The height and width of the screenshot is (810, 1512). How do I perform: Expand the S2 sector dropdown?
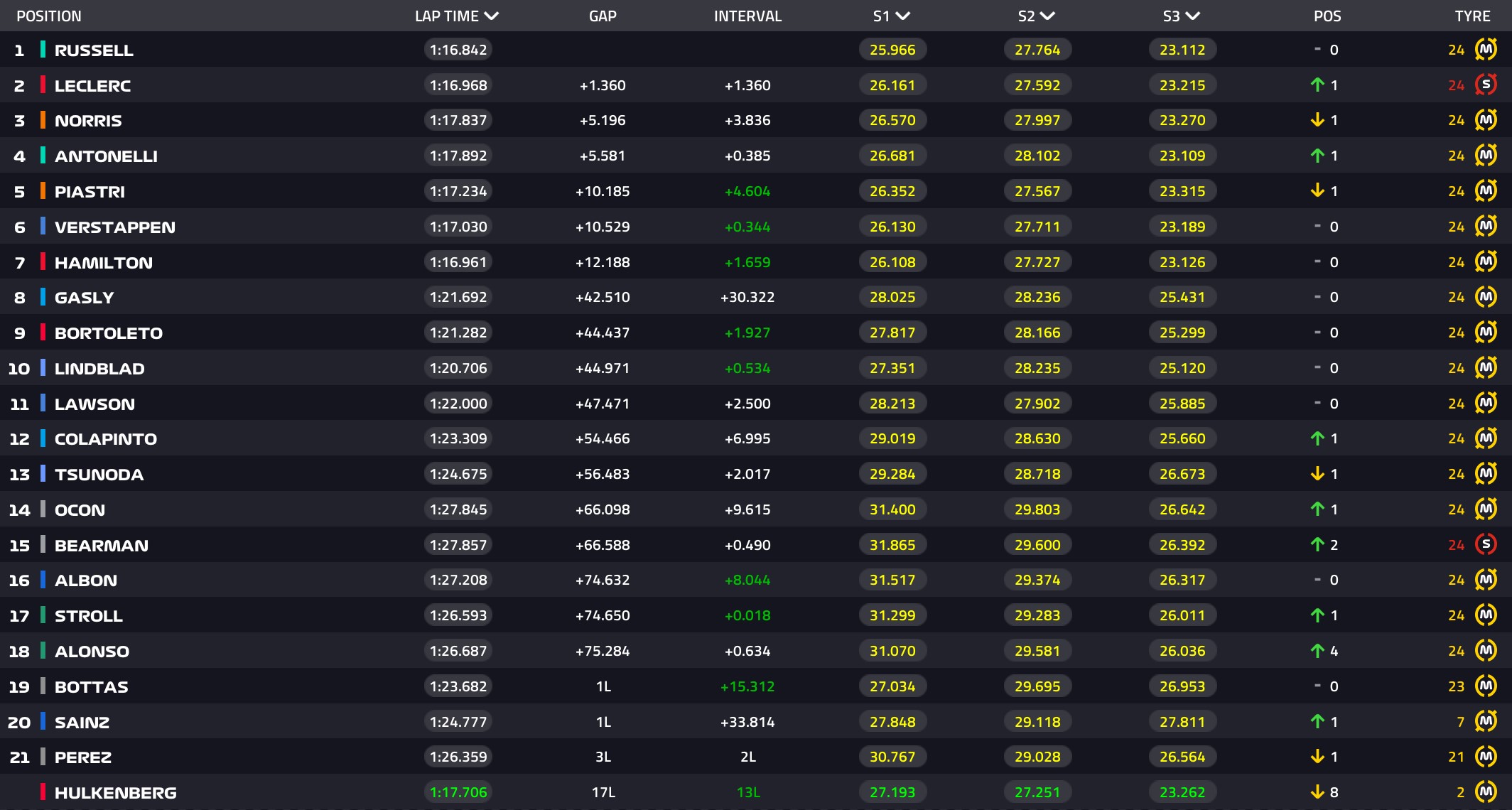coord(1047,16)
